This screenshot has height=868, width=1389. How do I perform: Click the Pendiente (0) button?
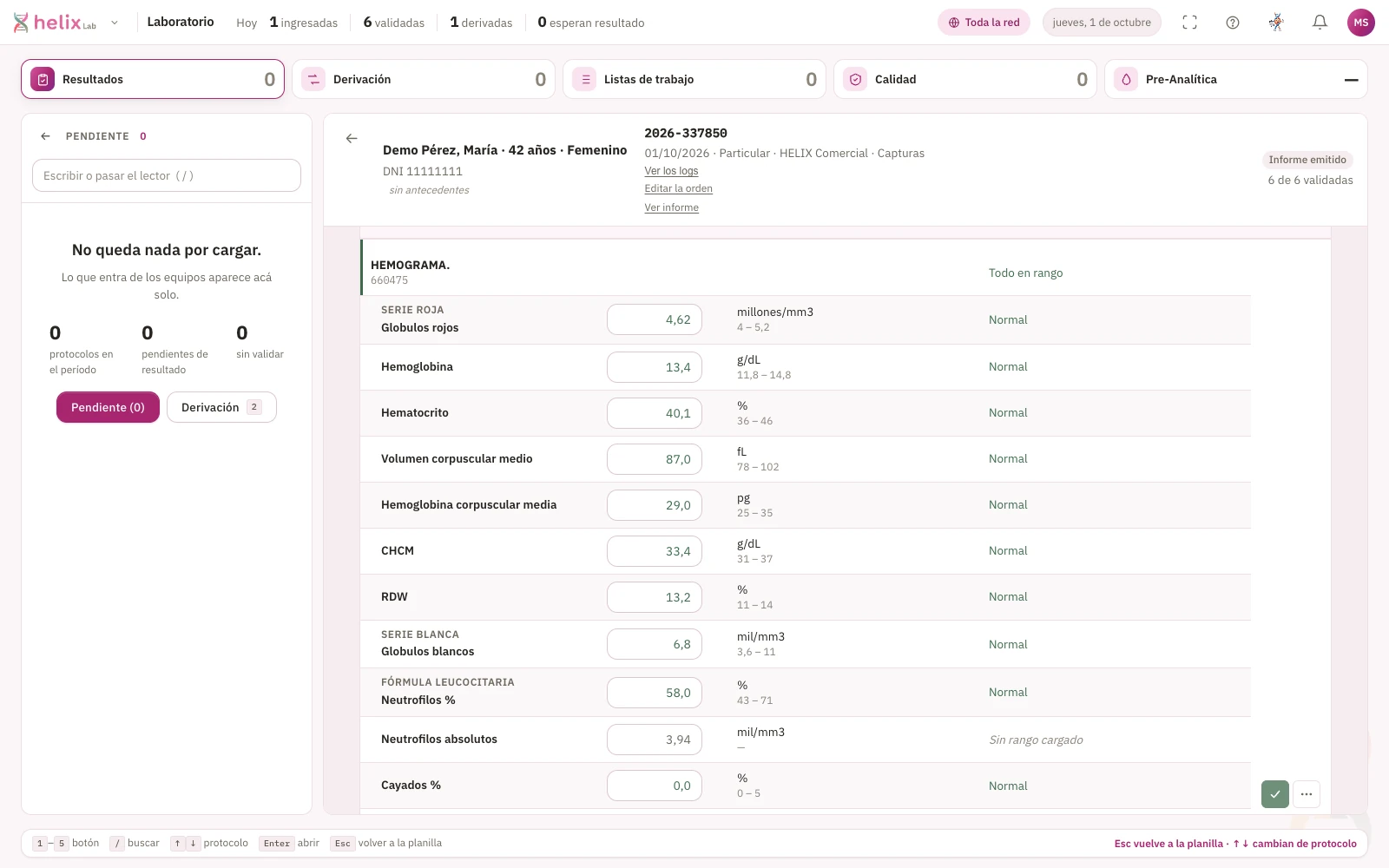tap(108, 407)
